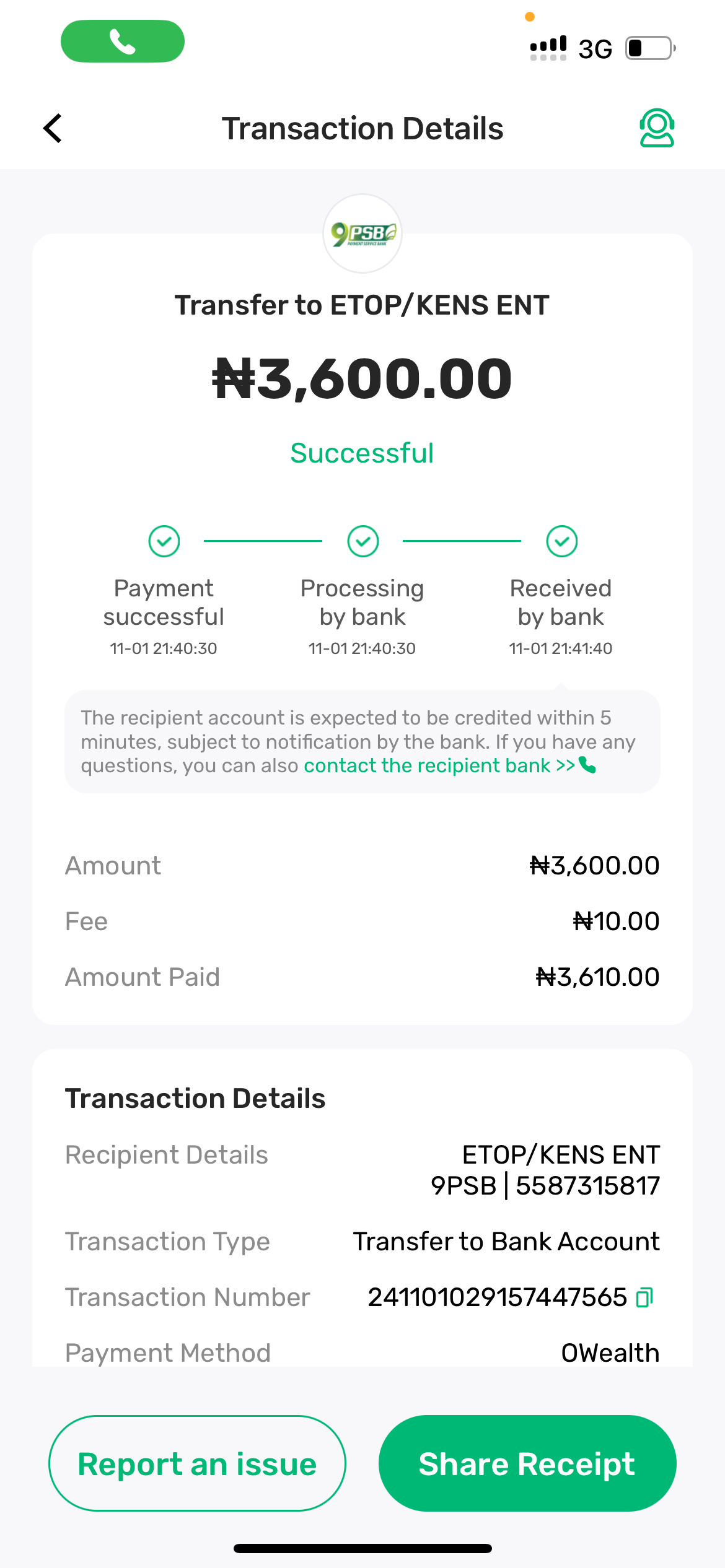Tap the phone icon beside recipient bank link
The image size is (725, 1568).
(587, 766)
